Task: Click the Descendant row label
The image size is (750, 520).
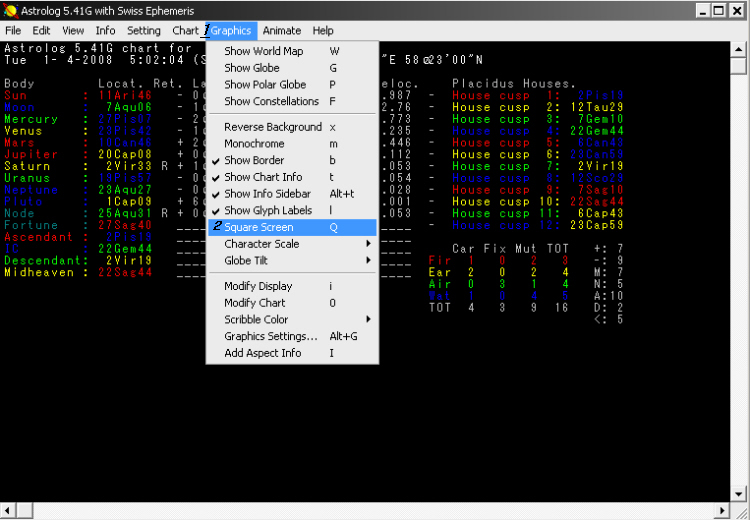Action: pos(43,261)
